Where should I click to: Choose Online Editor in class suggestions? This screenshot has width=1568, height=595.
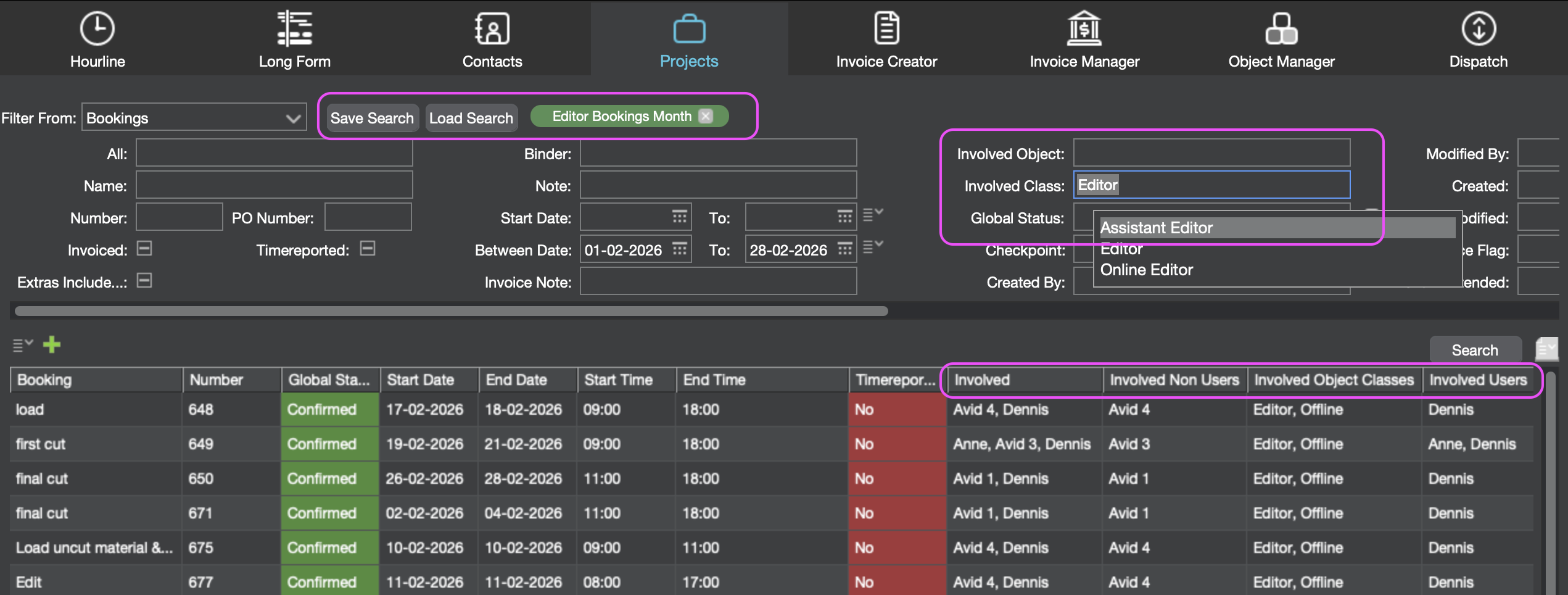(1147, 270)
